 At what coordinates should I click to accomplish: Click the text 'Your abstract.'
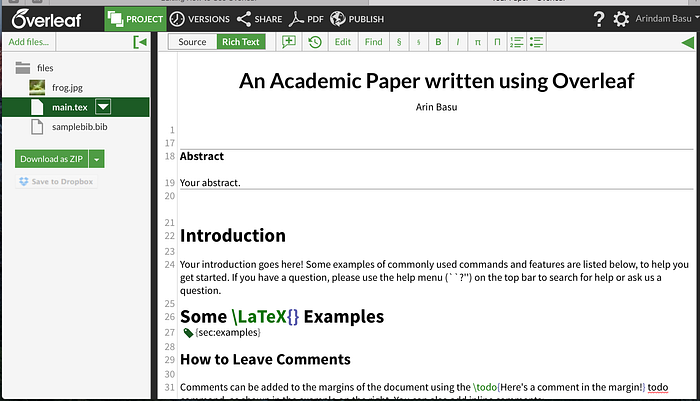tap(210, 183)
